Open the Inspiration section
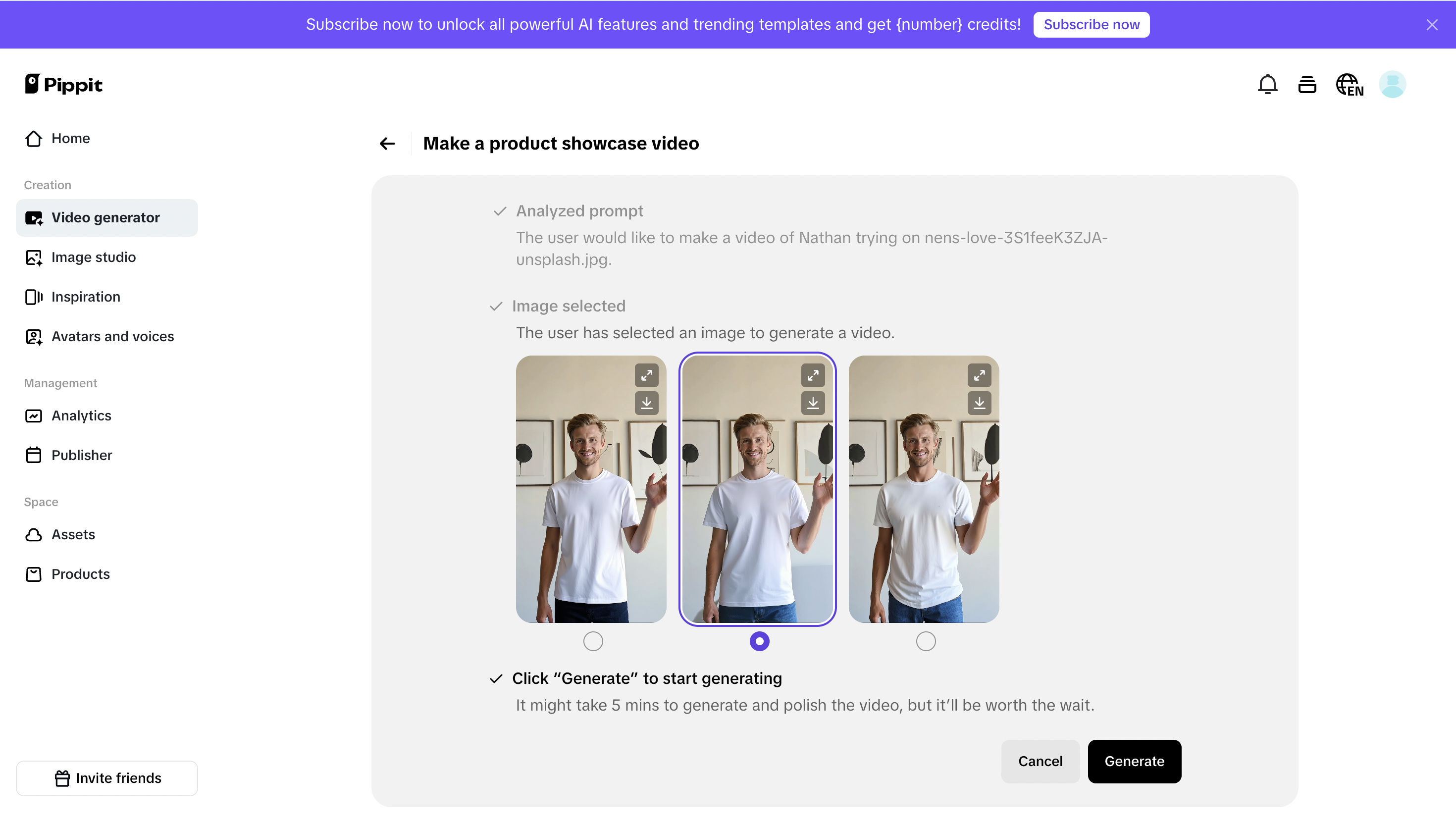Image resolution: width=1456 pixels, height=824 pixels. (86, 297)
